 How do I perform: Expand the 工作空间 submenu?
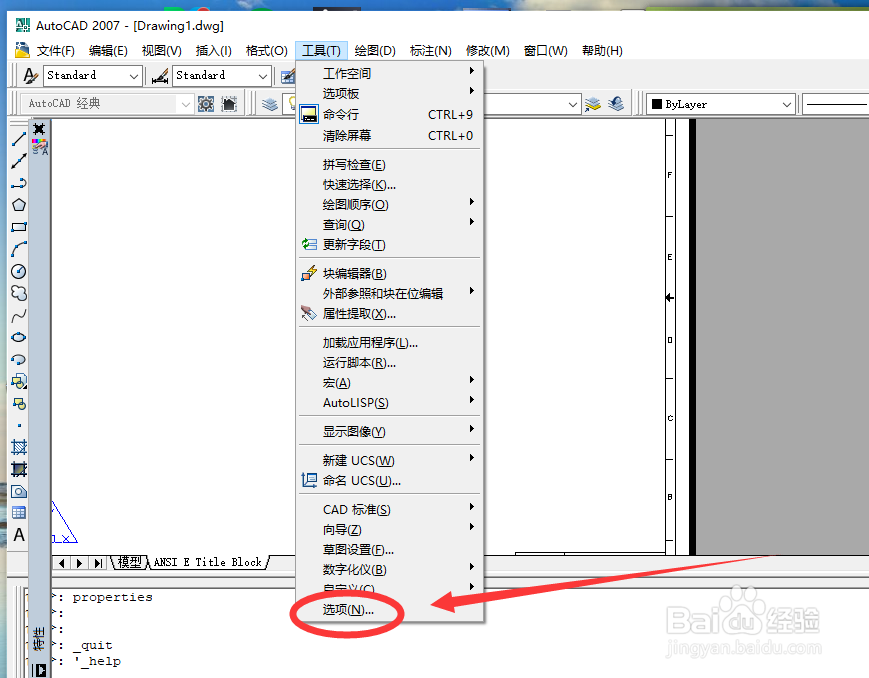(x=390, y=73)
